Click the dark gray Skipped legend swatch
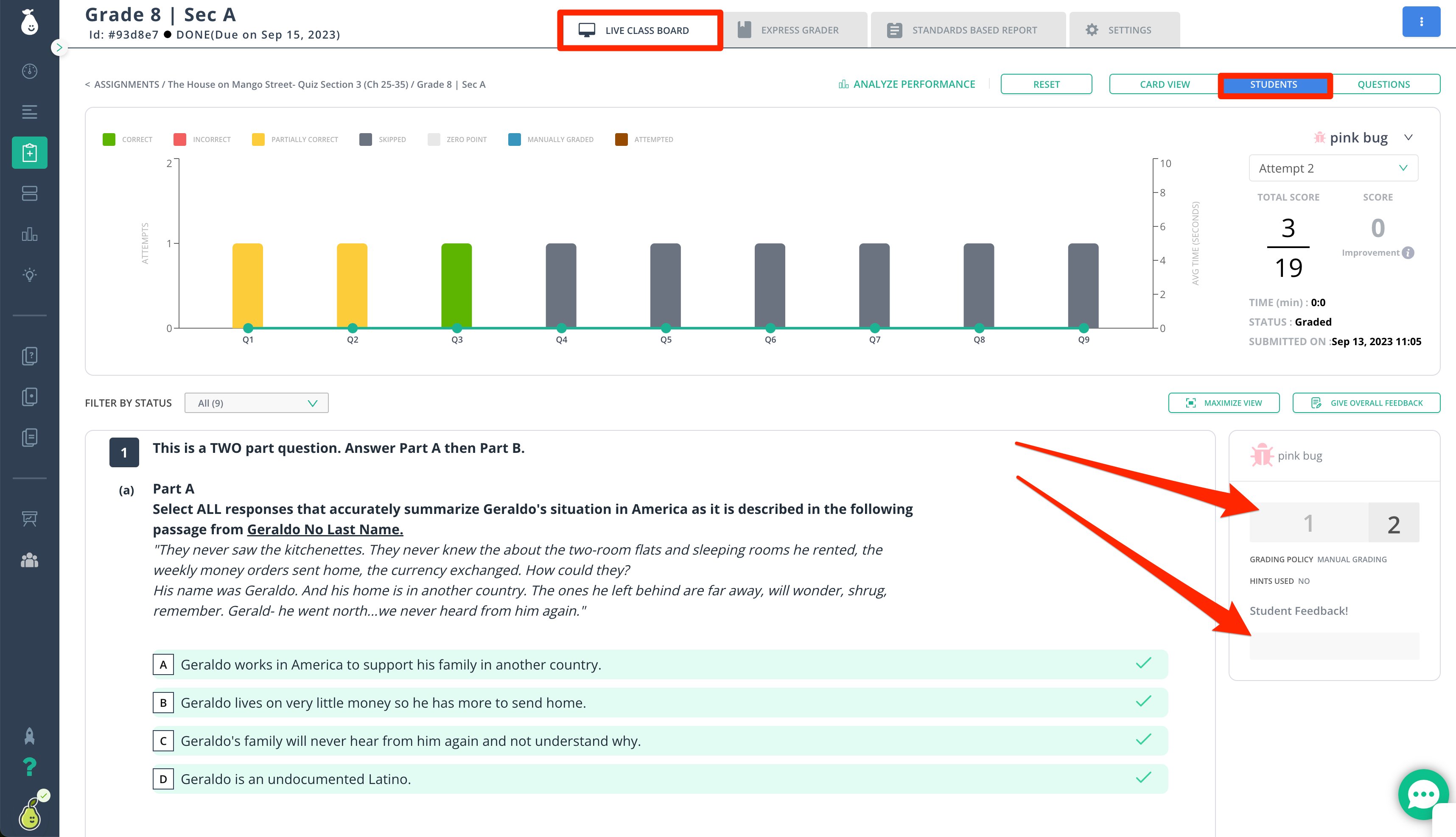 pyautogui.click(x=365, y=139)
